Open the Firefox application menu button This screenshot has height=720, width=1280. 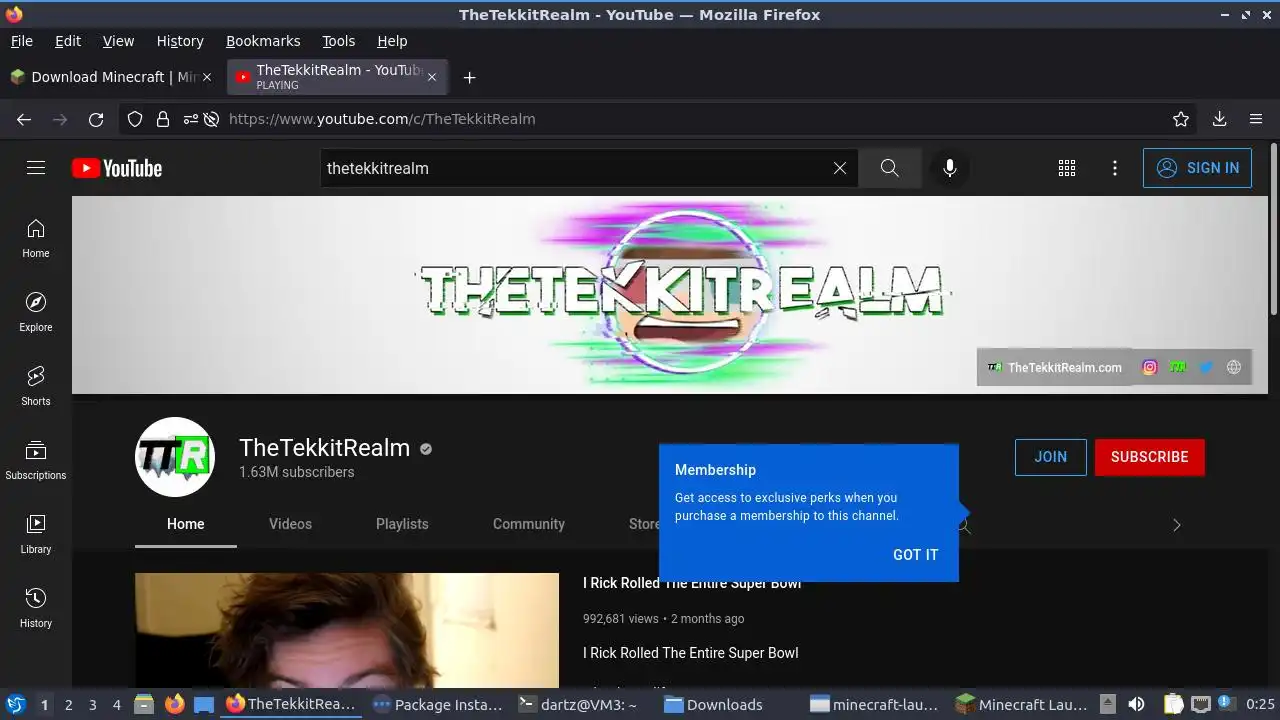pyautogui.click(x=1256, y=119)
